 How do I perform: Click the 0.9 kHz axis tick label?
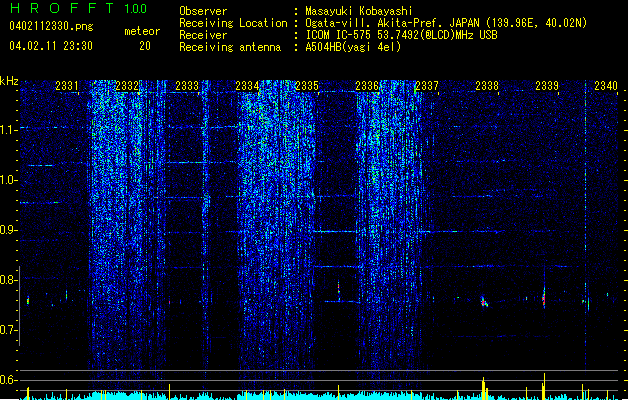[x=9, y=230]
